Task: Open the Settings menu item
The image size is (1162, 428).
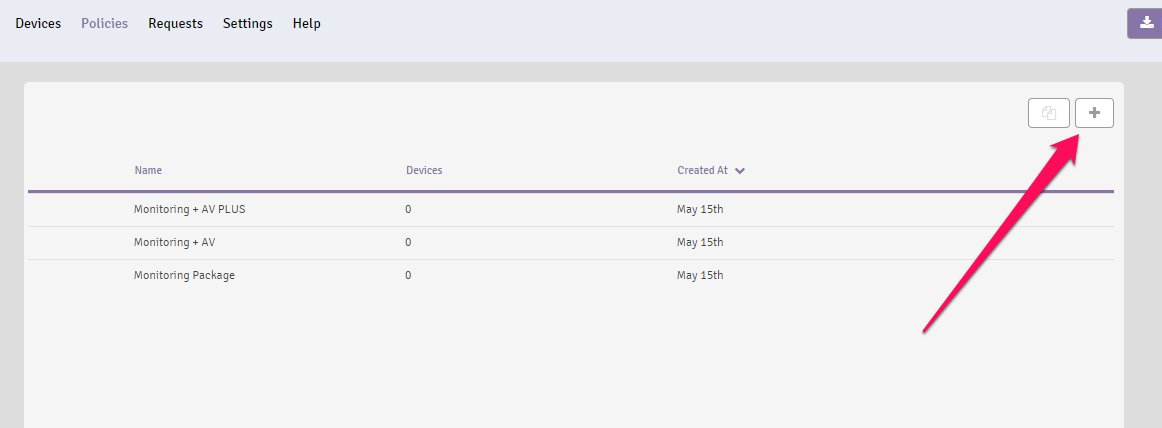Action: coord(248,24)
